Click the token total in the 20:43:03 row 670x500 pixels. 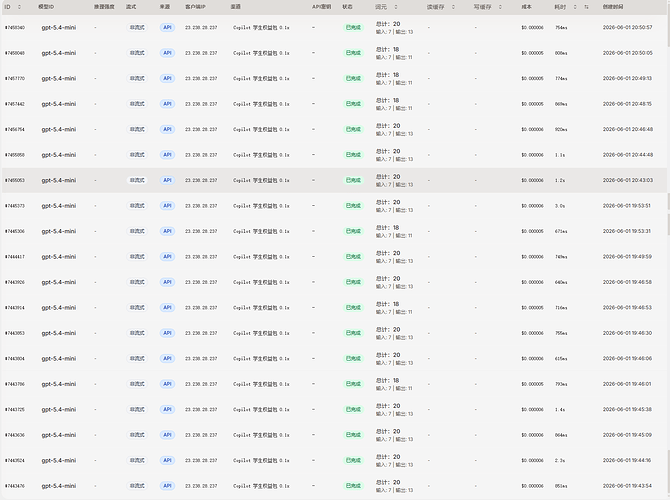click(388, 176)
